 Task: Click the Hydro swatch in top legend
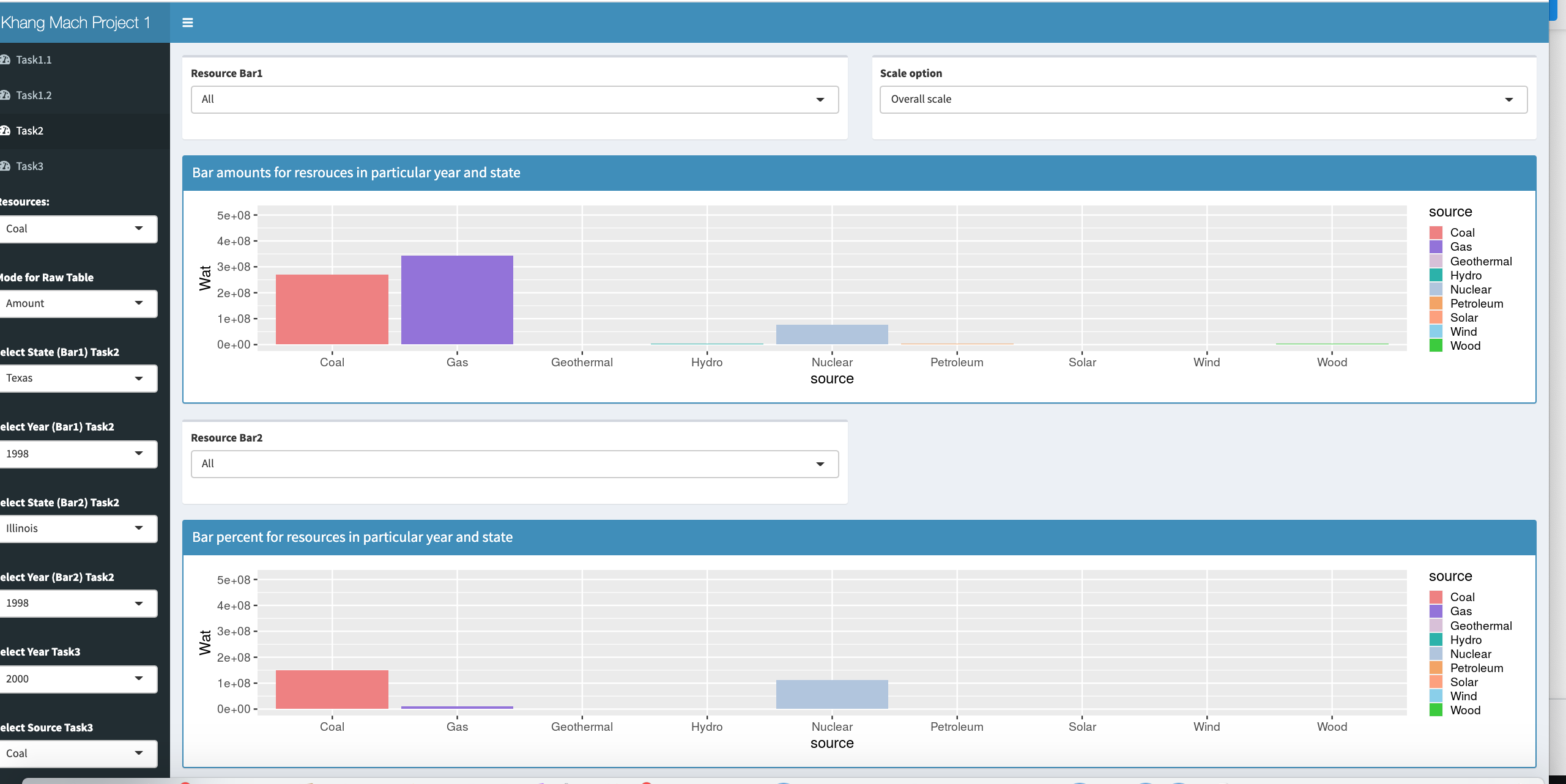(x=1436, y=275)
